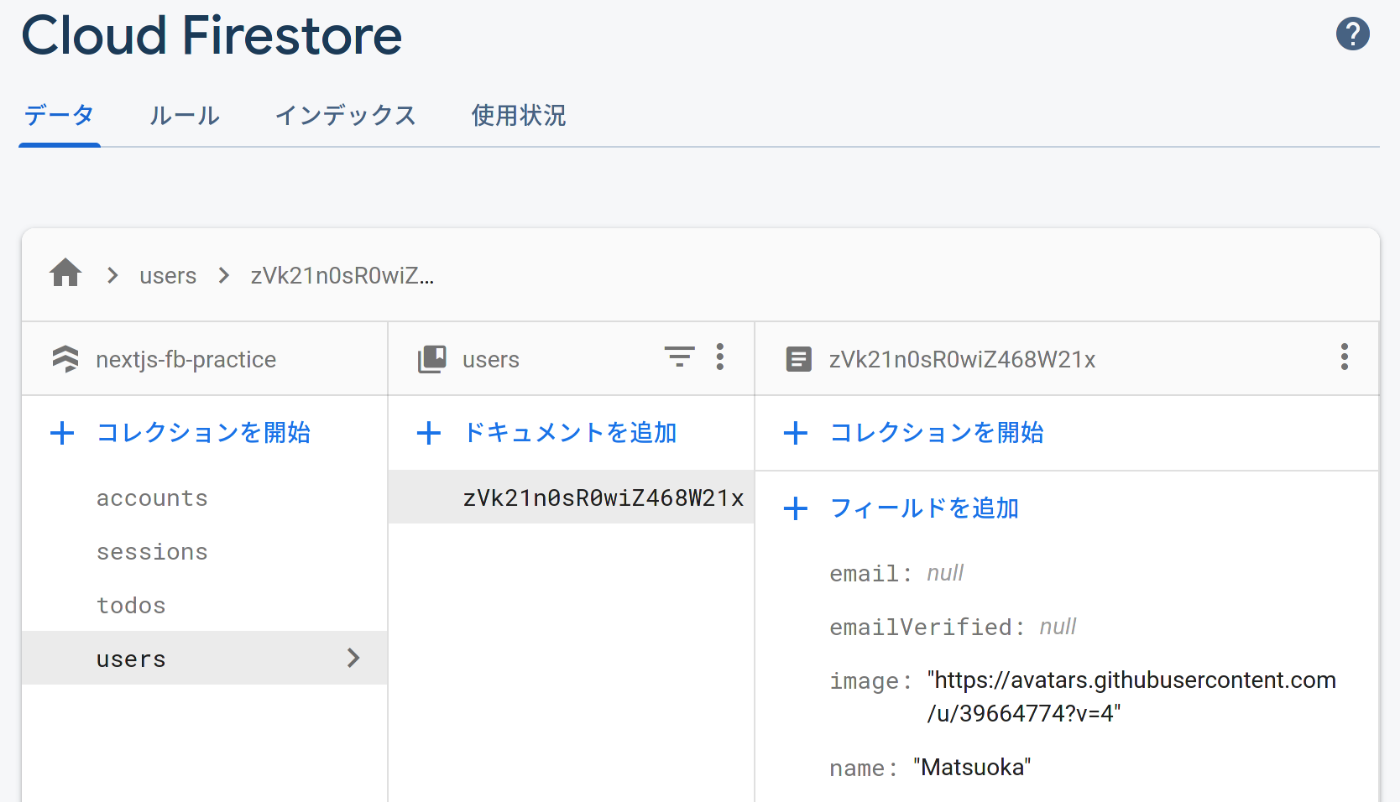Click zVk21n0sR0wiZ468W21x title in document header
Image resolution: width=1400 pixels, height=802 pixels.
click(962, 359)
